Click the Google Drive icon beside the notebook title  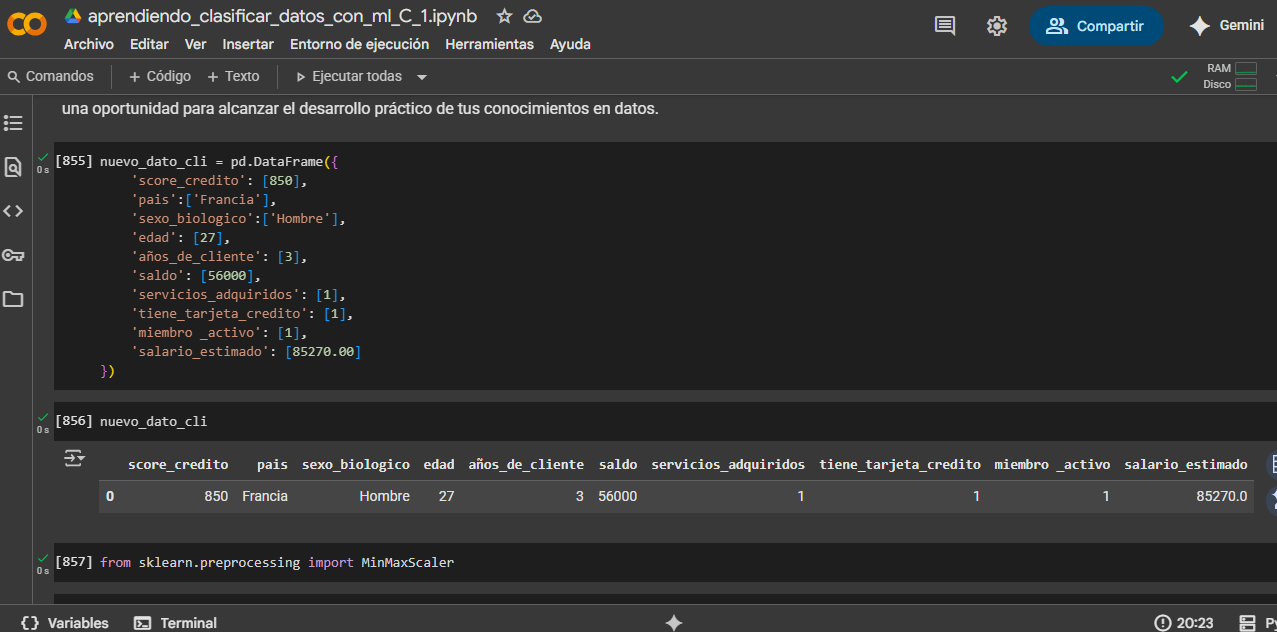pos(72,16)
